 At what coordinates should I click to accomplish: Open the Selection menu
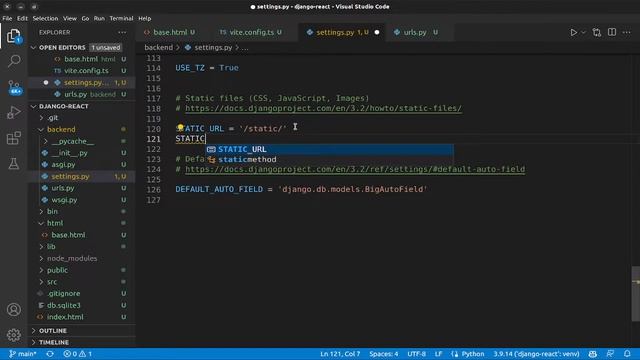(45, 18)
